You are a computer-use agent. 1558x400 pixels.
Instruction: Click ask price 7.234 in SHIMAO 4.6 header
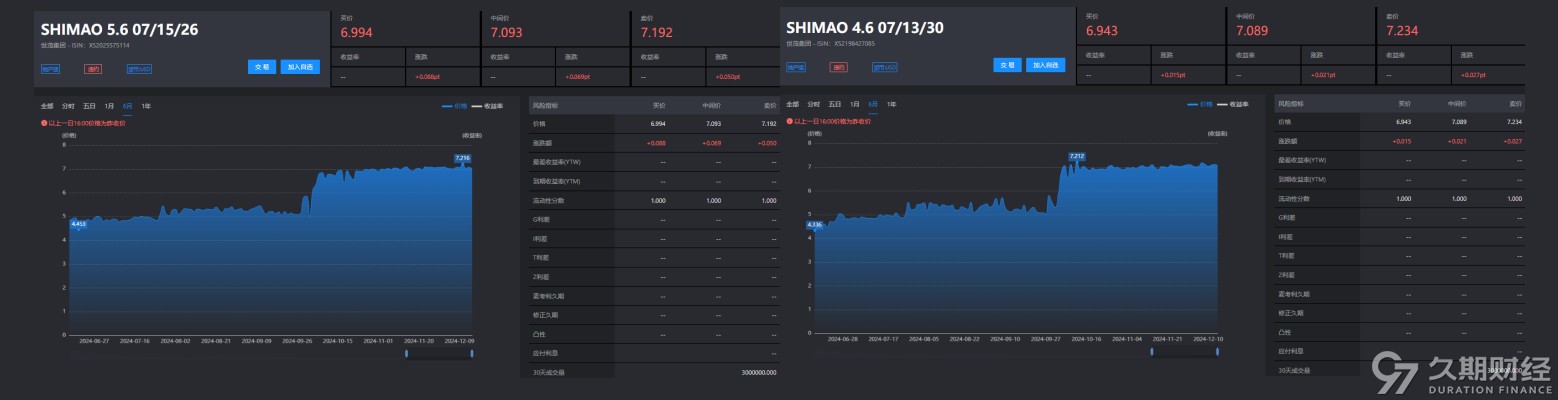pos(1402,31)
